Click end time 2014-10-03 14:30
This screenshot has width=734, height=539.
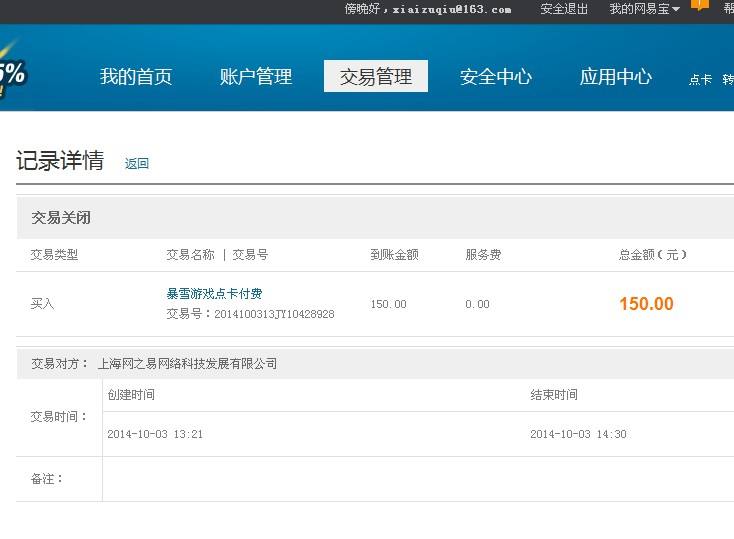[x=578, y=434]
